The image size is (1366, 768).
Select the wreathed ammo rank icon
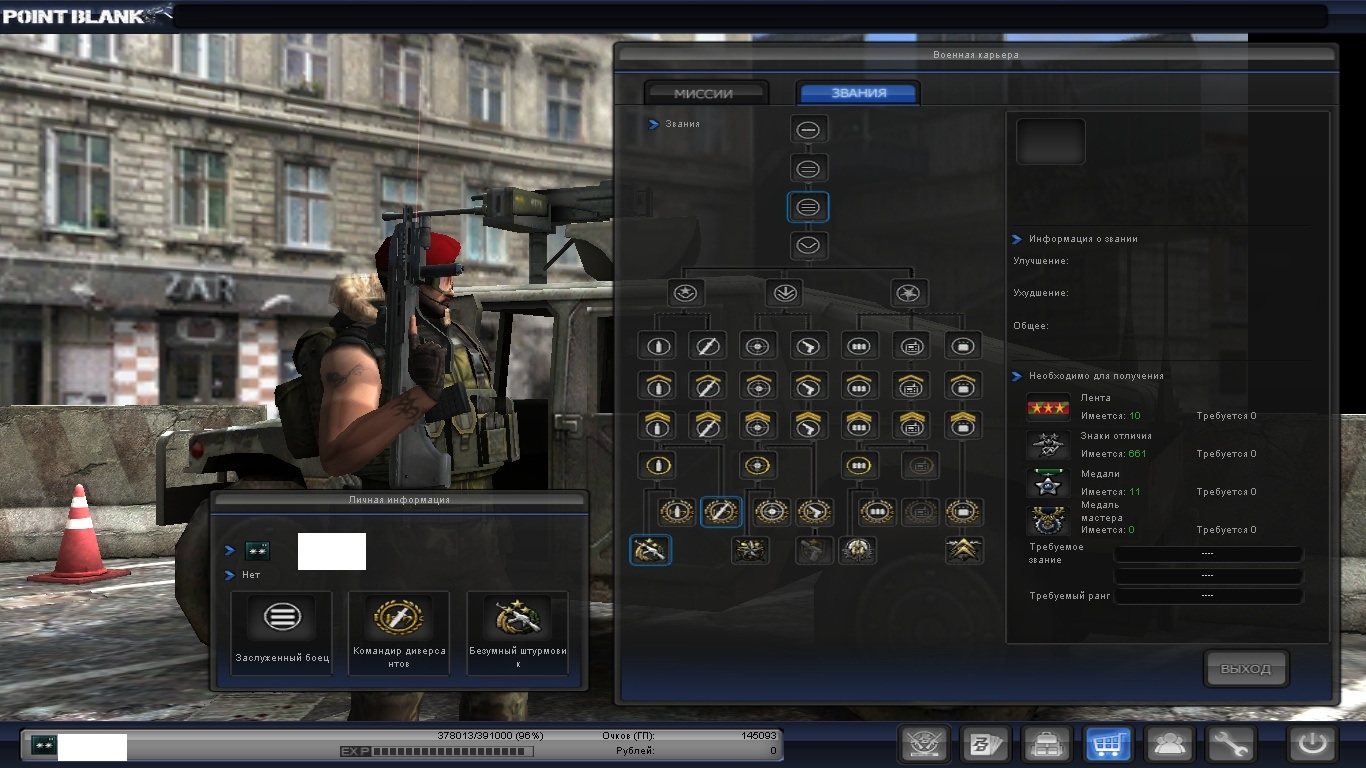click(877, 512)
